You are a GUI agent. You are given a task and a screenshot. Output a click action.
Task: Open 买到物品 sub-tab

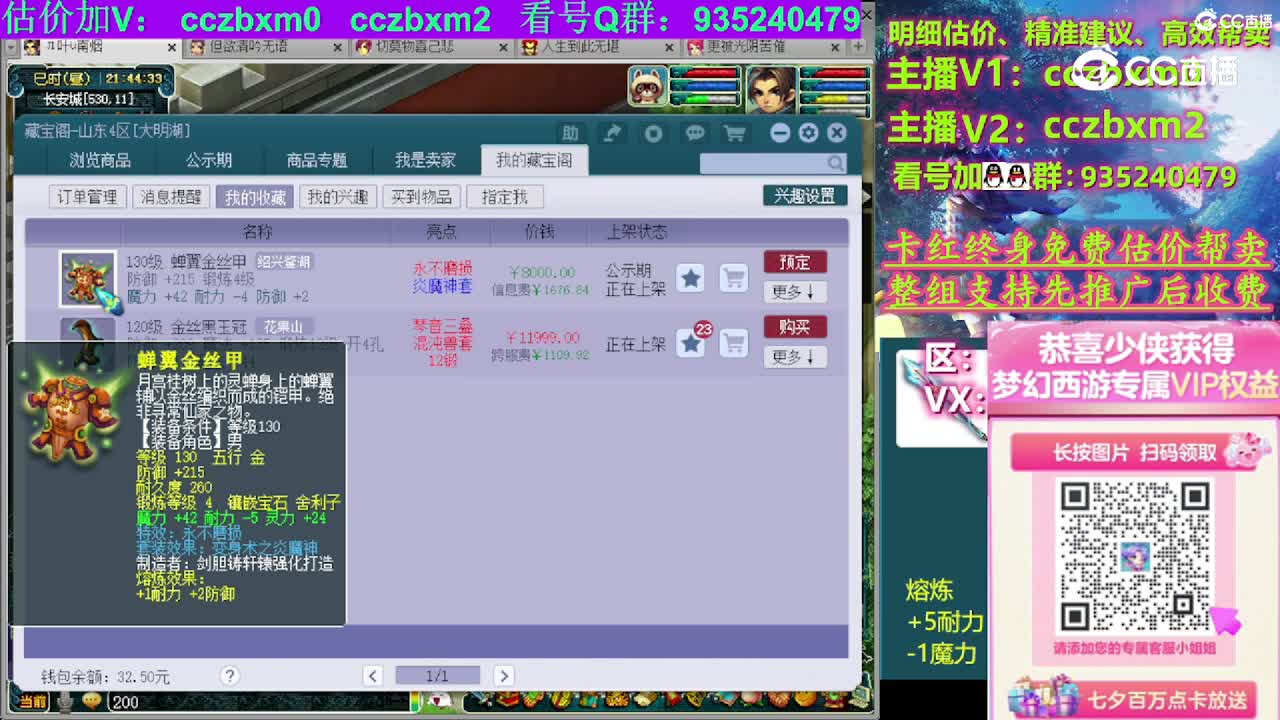tap(421, 197)
